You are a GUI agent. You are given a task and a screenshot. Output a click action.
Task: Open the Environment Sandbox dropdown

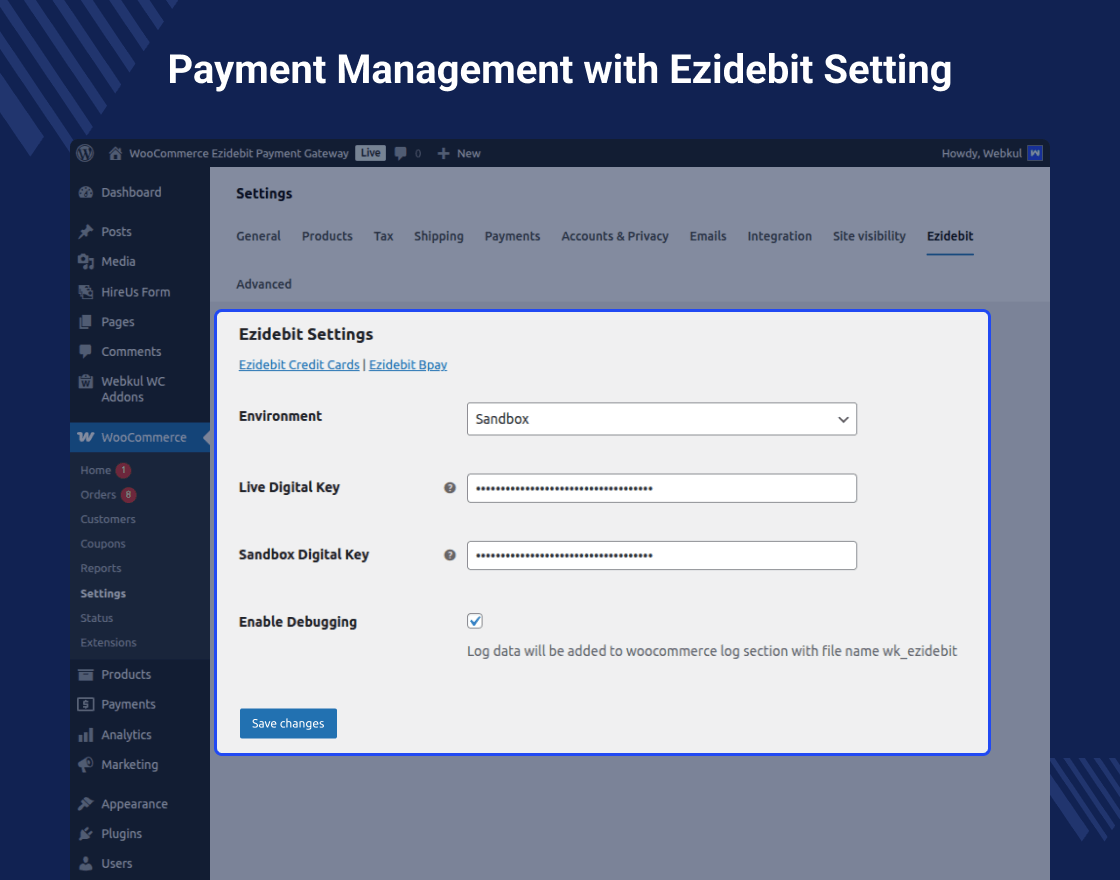[x=661, y=419]
